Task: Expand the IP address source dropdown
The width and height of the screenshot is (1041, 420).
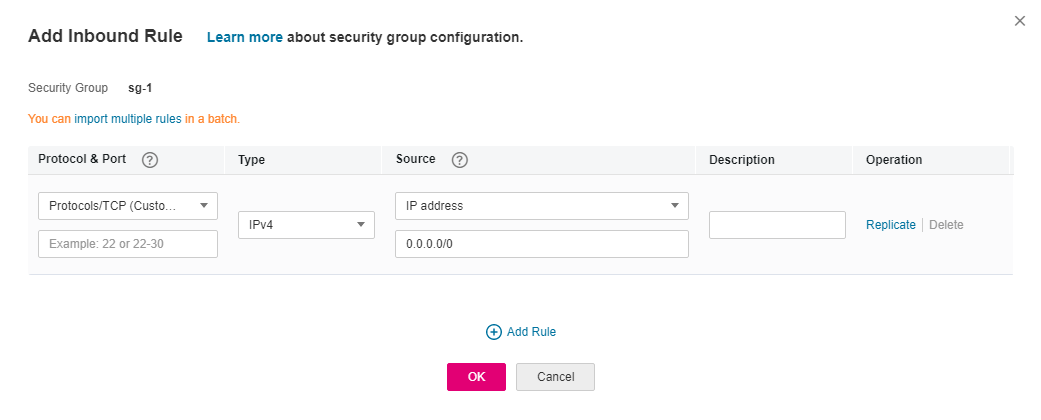Action: click(541, 206)
